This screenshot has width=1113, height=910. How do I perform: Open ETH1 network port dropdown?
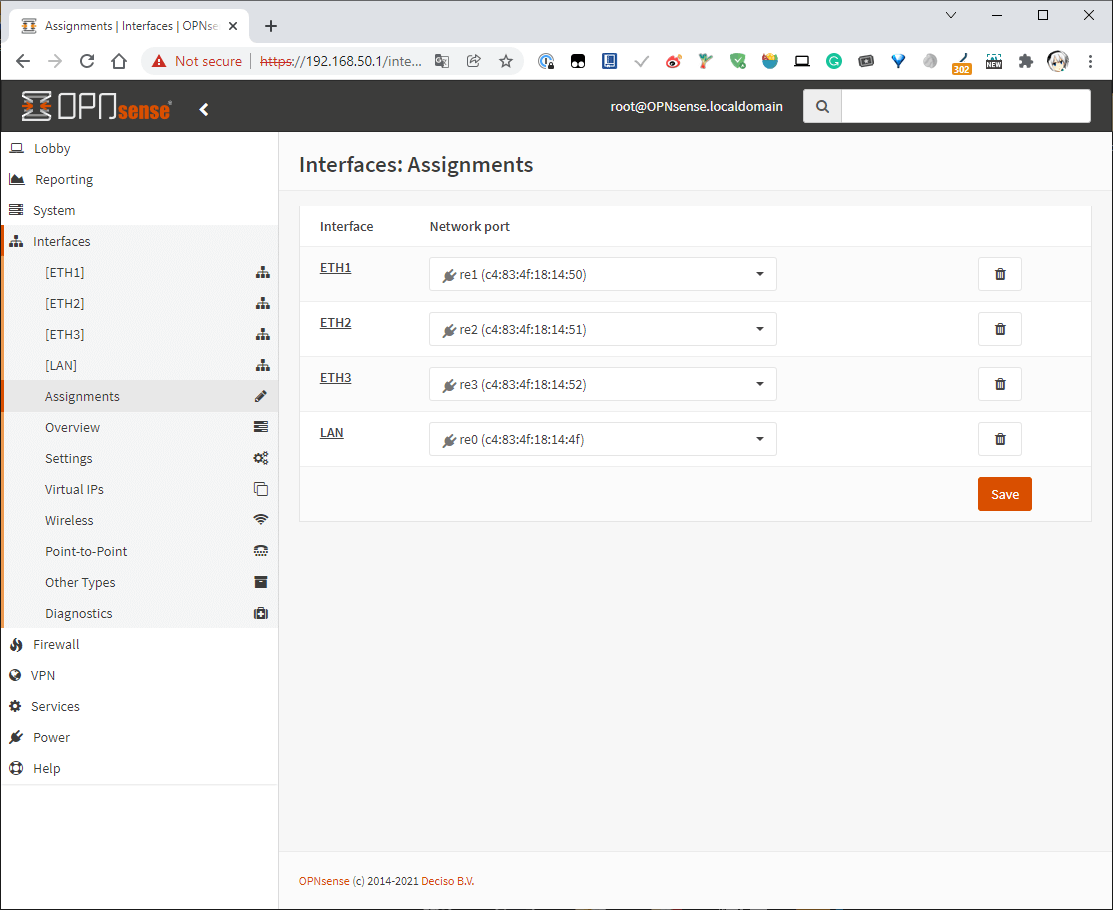tap(602, 274)
